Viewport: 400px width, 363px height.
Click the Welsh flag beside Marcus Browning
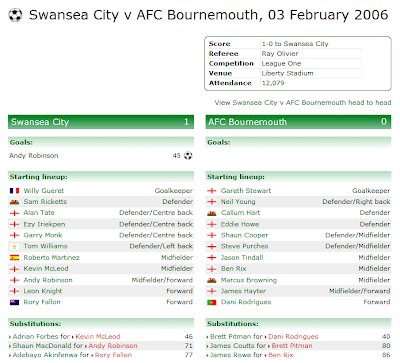(212, 280)
